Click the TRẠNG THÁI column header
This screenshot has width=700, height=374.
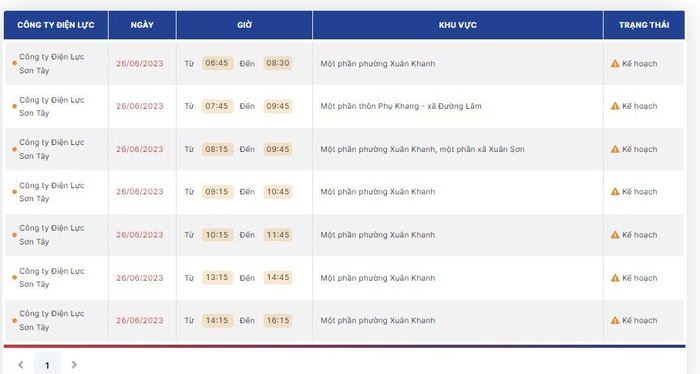click(644, 25)
